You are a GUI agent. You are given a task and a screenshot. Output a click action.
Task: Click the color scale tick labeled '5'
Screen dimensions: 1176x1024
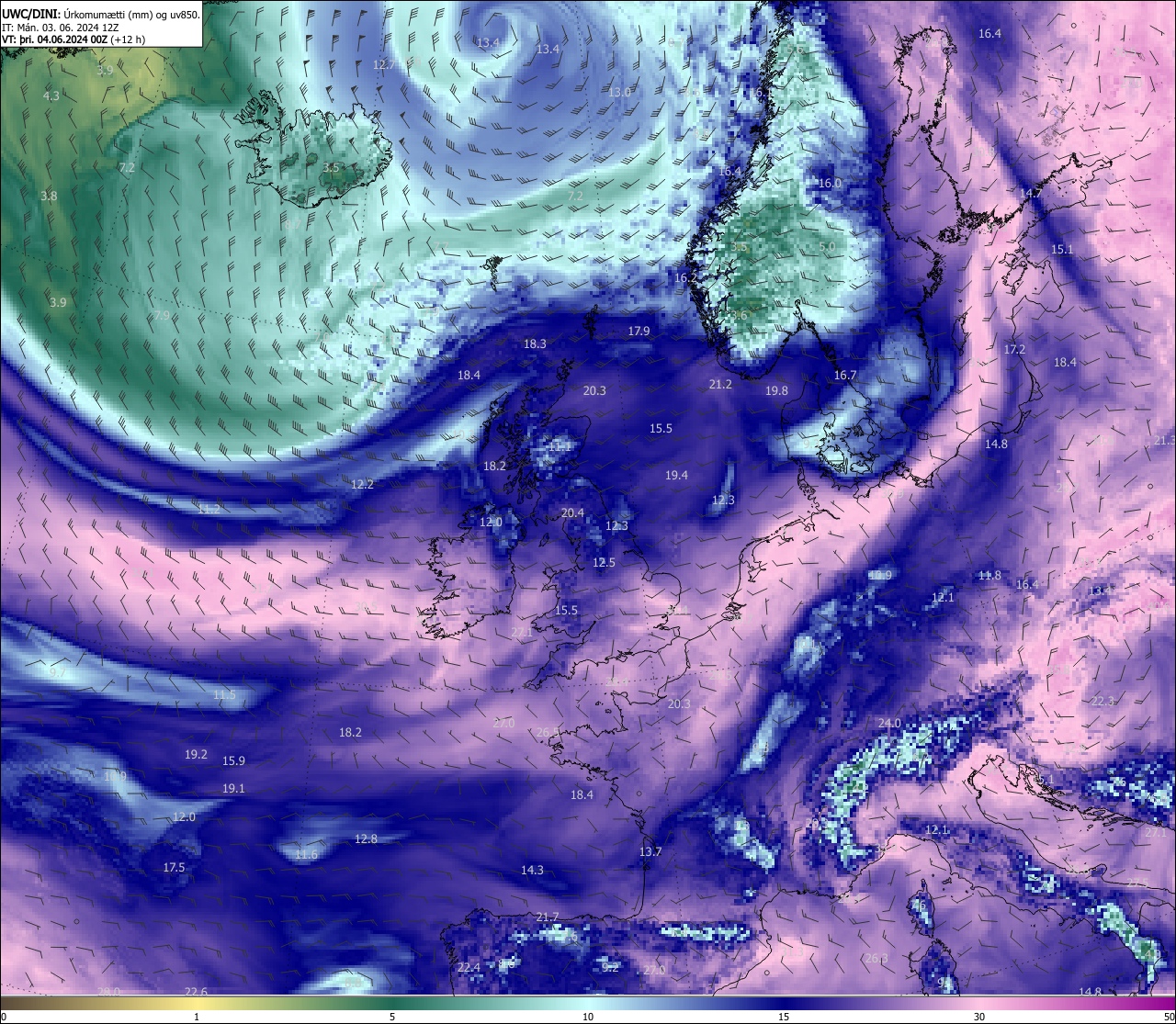[392, 1017]
